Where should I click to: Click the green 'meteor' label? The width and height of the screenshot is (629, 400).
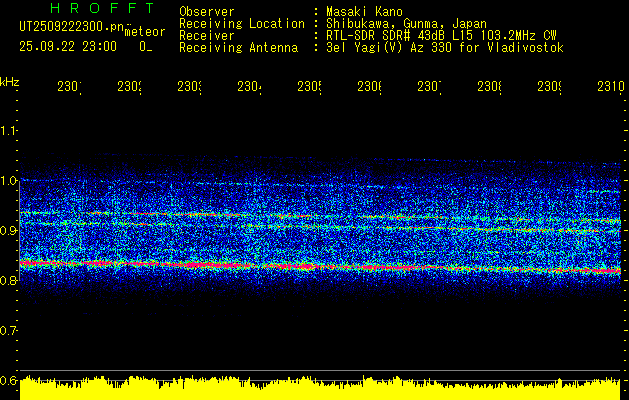pyautogui.click(x=145, y=32)
